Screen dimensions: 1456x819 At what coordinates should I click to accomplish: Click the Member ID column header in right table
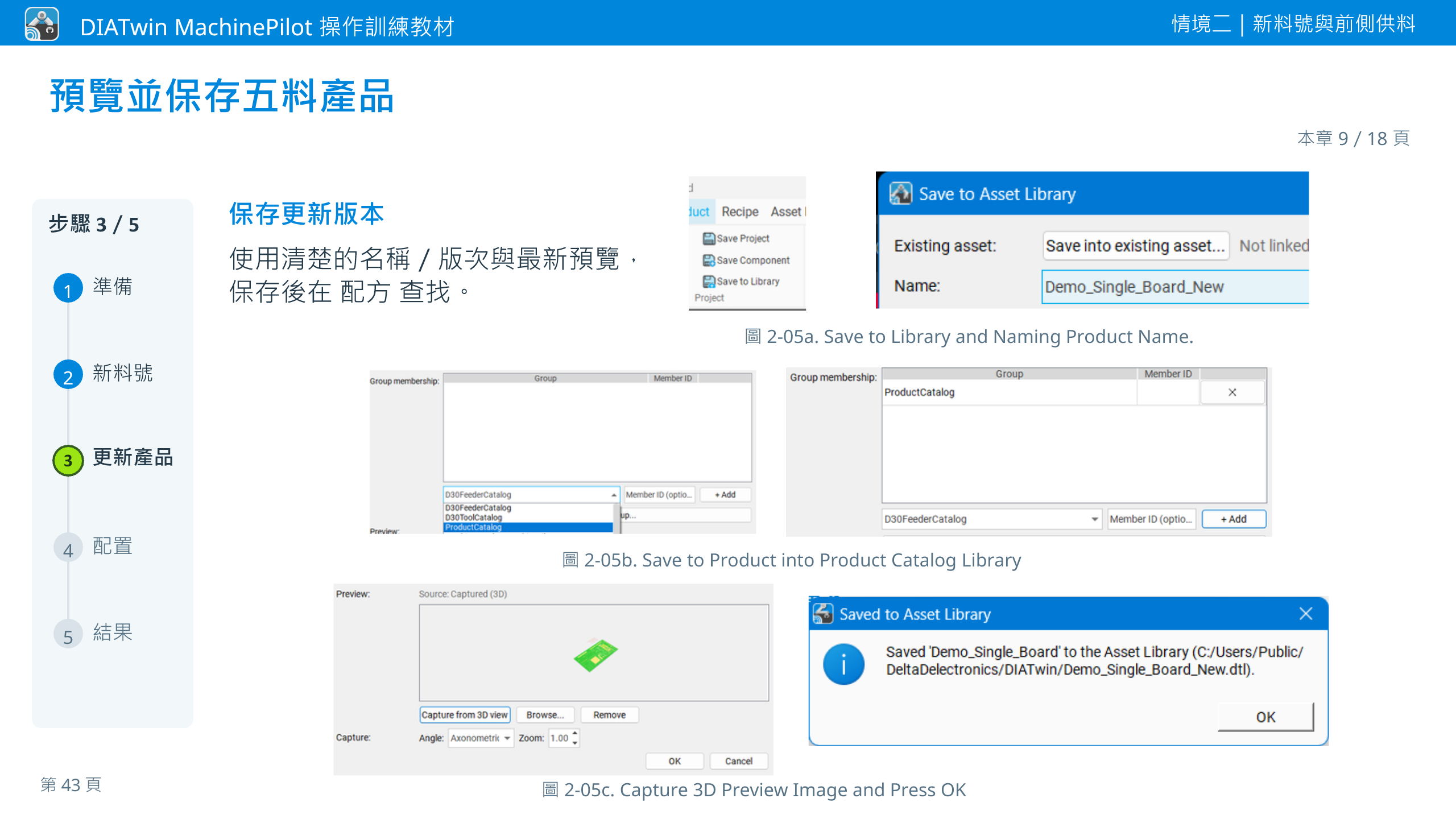pyautogui.click(x=1168, y=374)
